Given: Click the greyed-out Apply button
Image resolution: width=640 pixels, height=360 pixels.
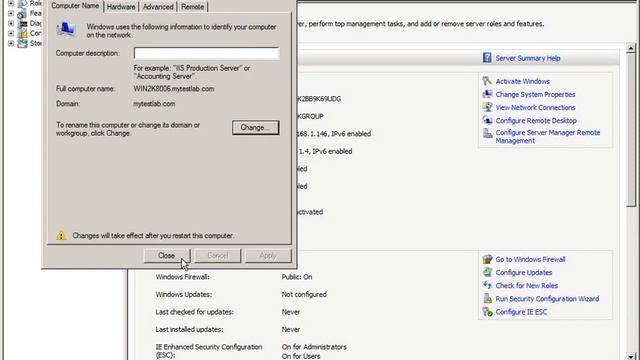Looking at the screenshot, I should (268, 256).
